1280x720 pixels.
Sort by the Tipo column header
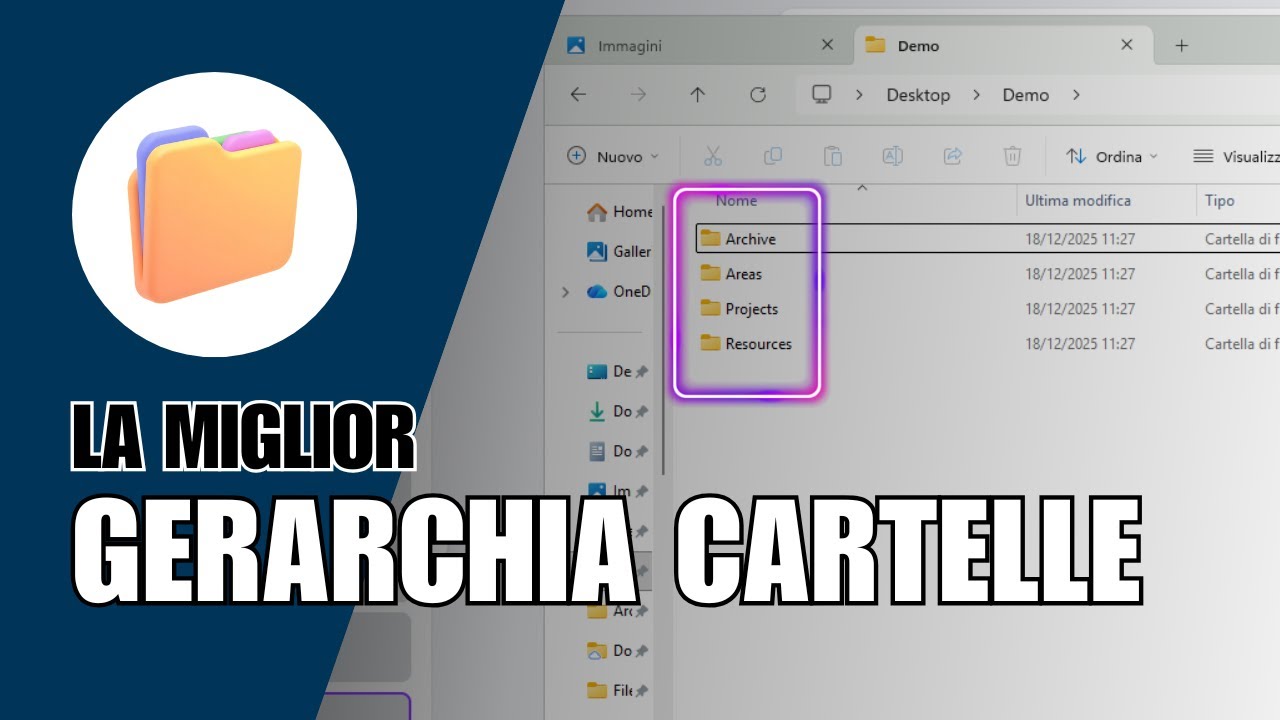click(1219, 200)
